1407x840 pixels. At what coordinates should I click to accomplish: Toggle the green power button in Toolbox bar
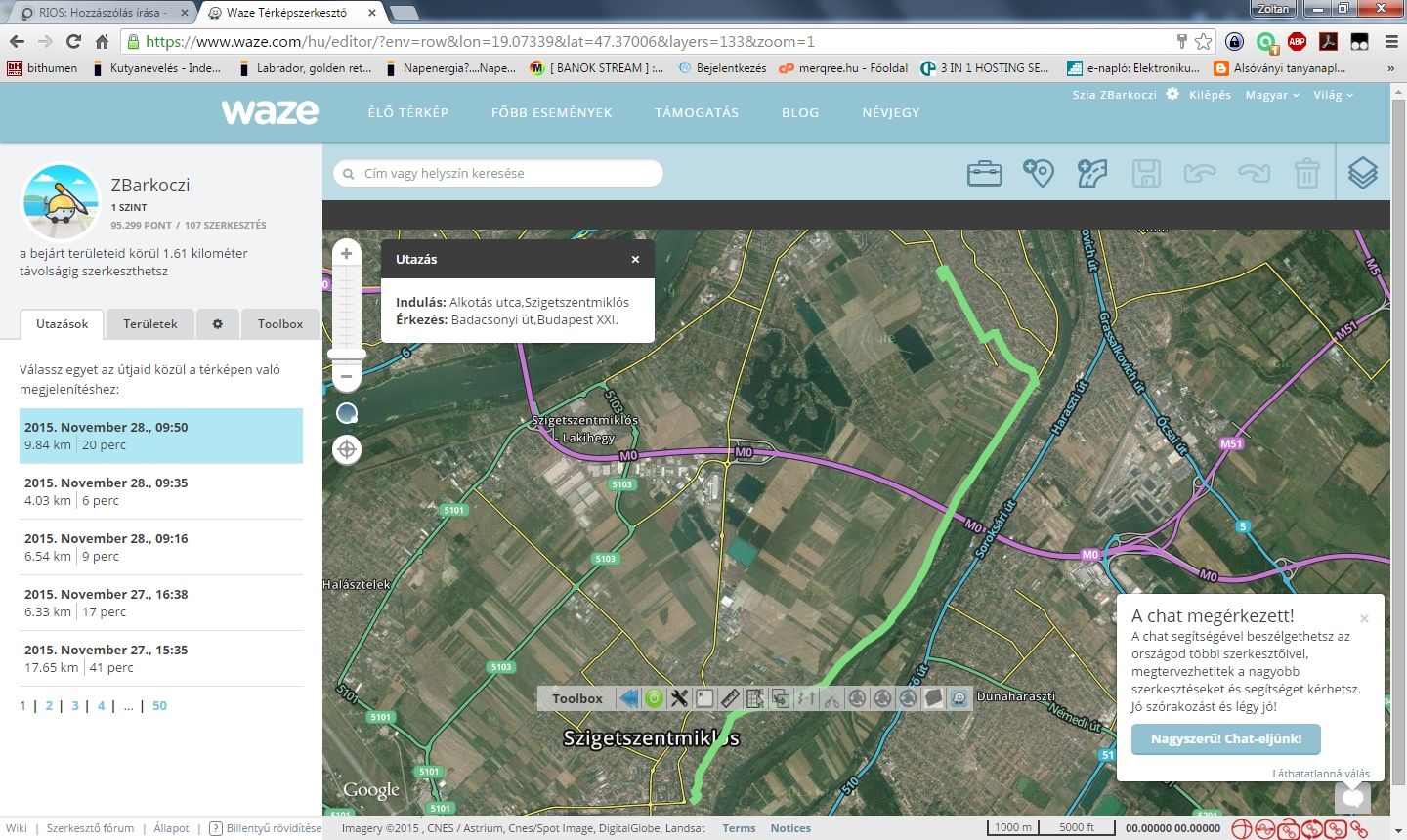tap(654, 698)
